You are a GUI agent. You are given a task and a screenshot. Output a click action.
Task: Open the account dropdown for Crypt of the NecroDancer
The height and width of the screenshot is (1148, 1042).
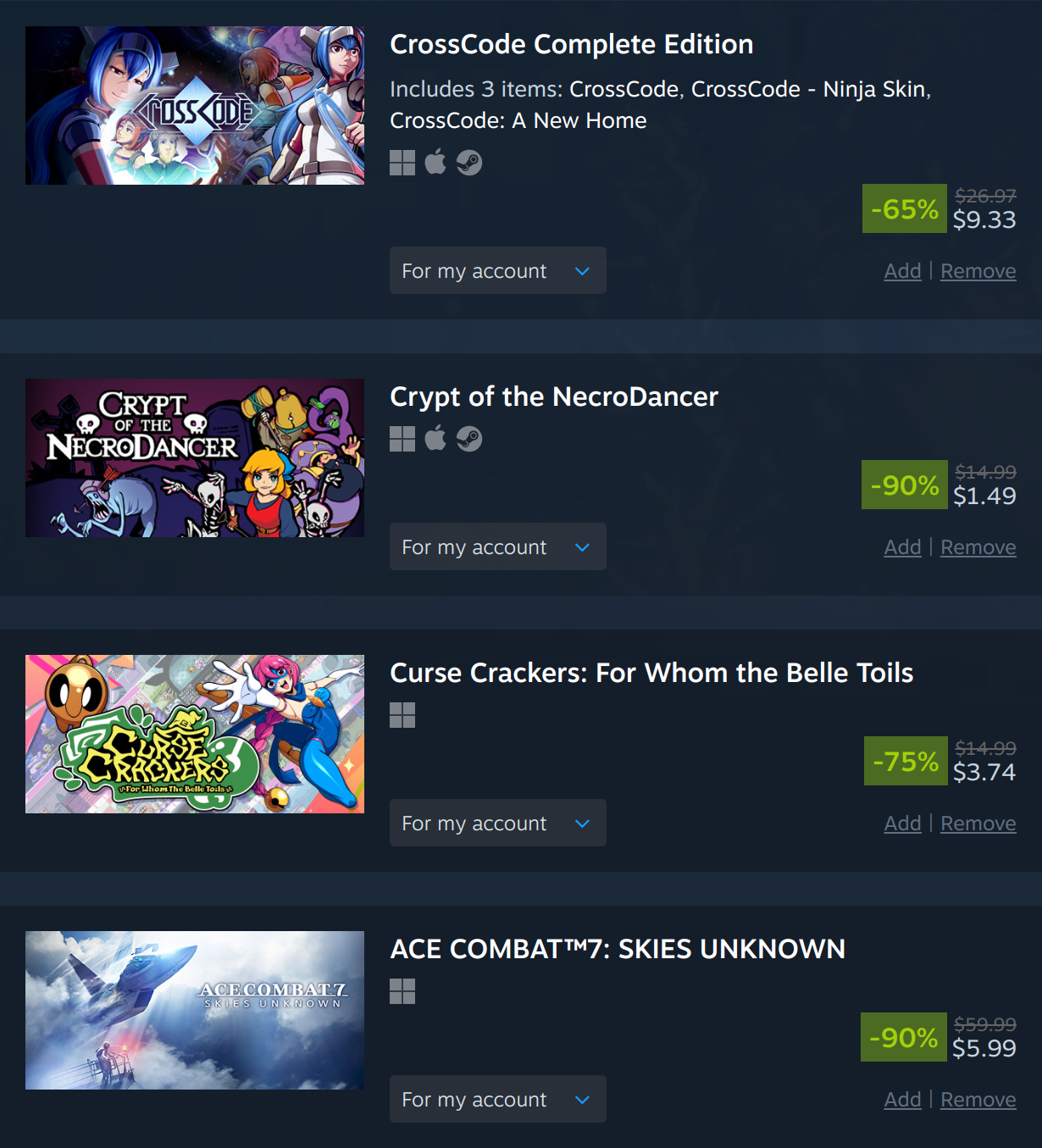(x=498, y=546)
